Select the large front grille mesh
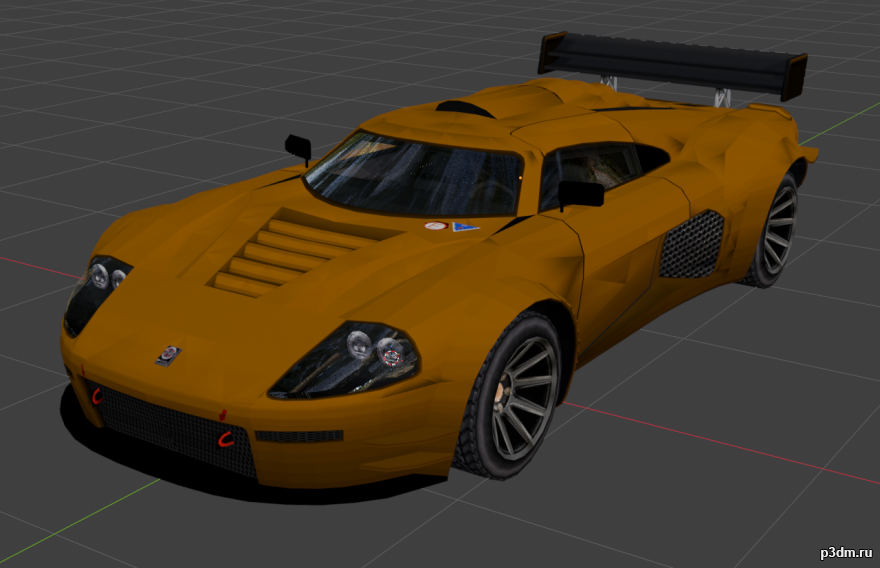Image resolution: width=880 pixels, height=568 pixels. click(x=171, y=428)
